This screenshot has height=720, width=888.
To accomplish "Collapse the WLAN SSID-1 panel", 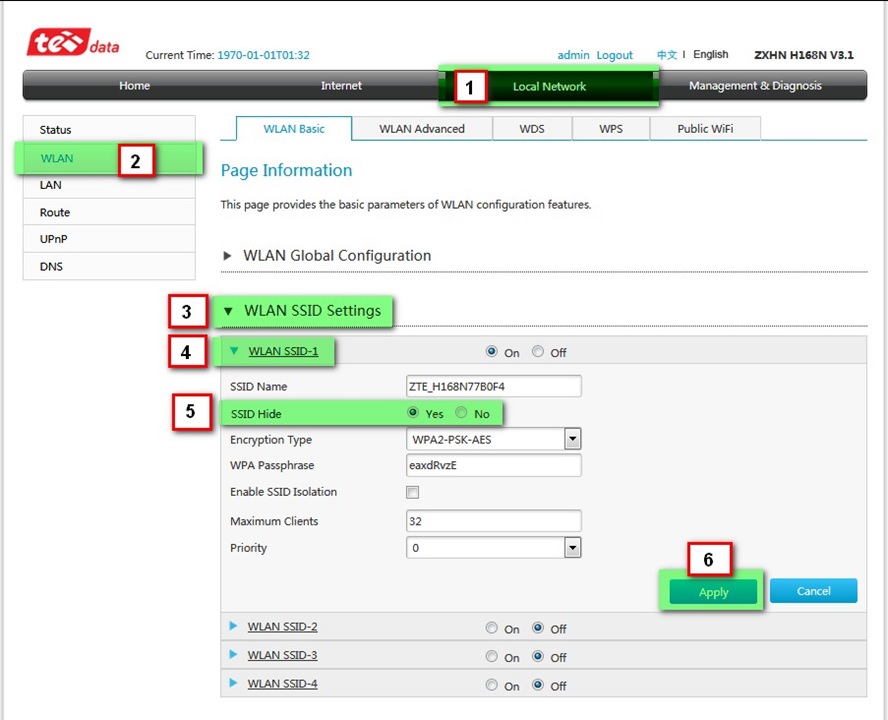I will tap(235, 351).
